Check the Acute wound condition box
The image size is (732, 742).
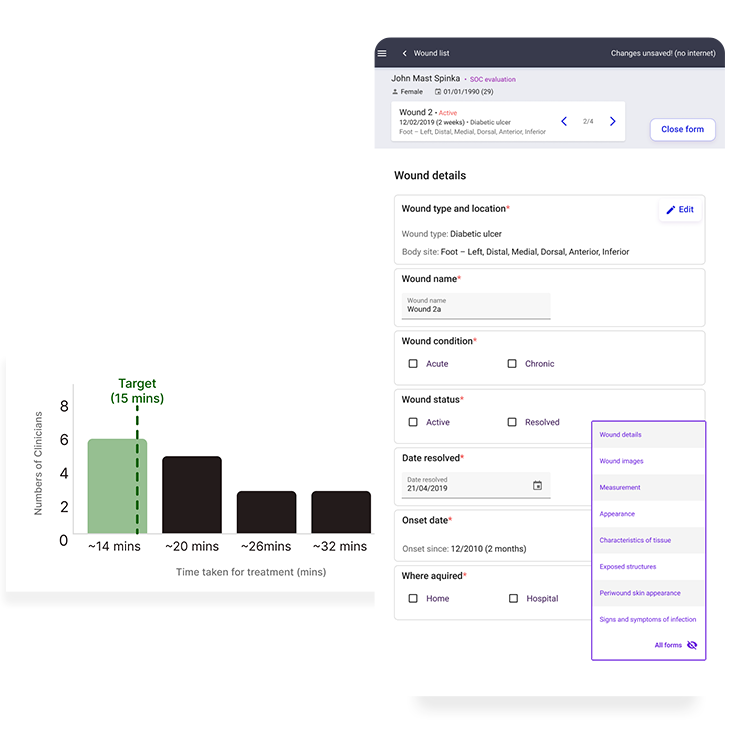click(413, 363)
